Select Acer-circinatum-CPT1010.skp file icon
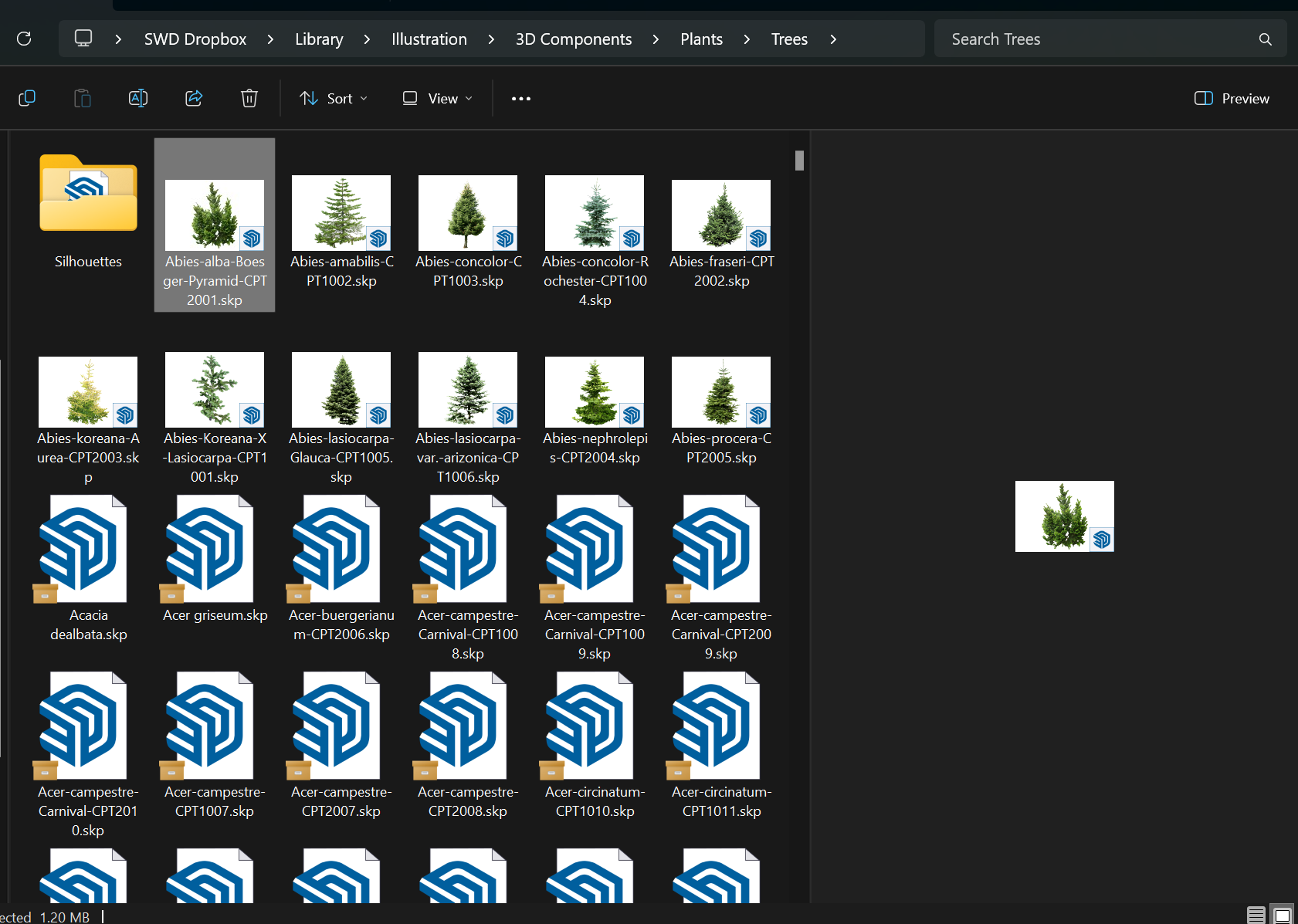The image size is (1298, 924). coord(588,726)
